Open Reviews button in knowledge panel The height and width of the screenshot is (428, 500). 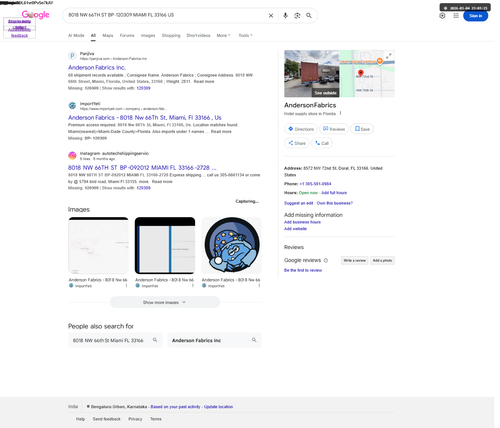coord(334,129)
